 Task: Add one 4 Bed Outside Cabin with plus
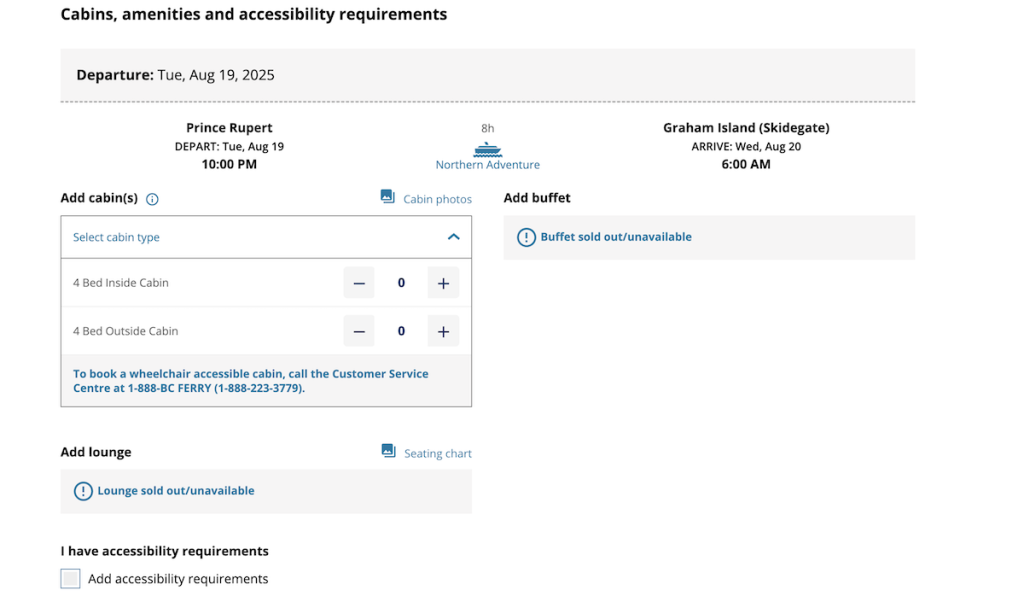443,331
